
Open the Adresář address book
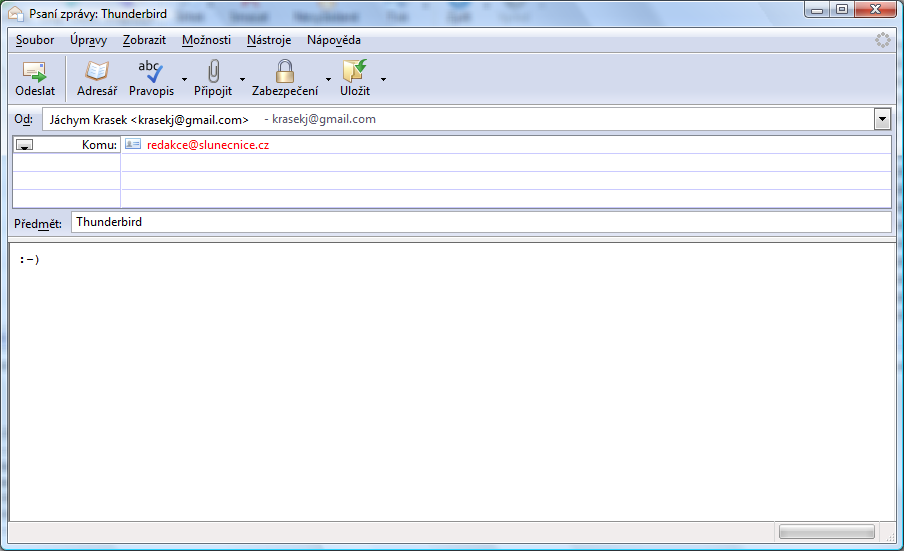click(97, 78)
